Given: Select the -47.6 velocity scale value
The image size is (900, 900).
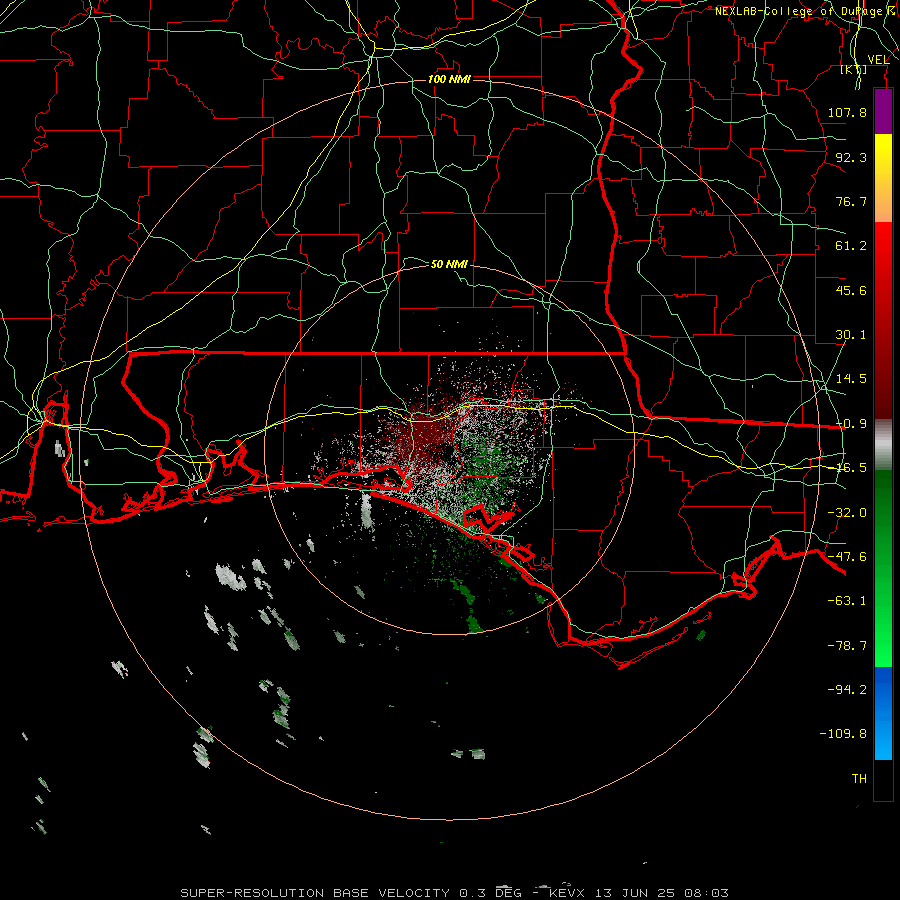Looking at the screenshot, I should coord(847,557).
